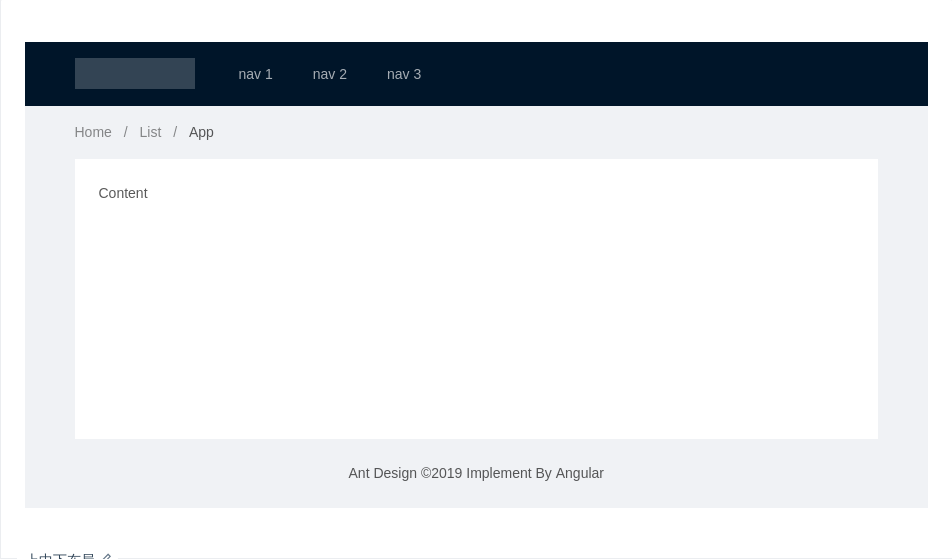
Task: Click the logo placeholder in the header
Action: point(134,73)
